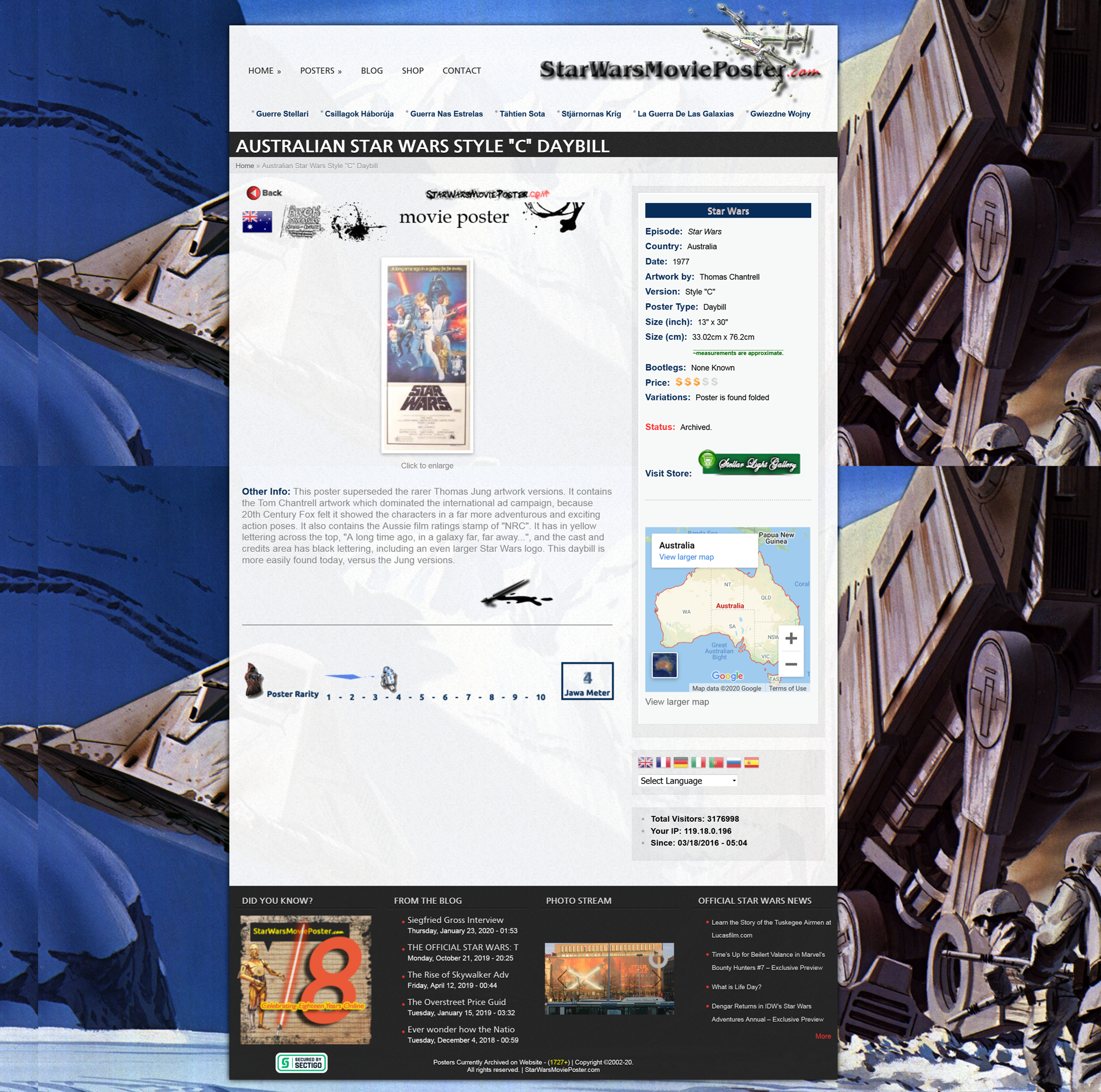Click the red More link
1101x1092 pixels.
(823, 1036)
